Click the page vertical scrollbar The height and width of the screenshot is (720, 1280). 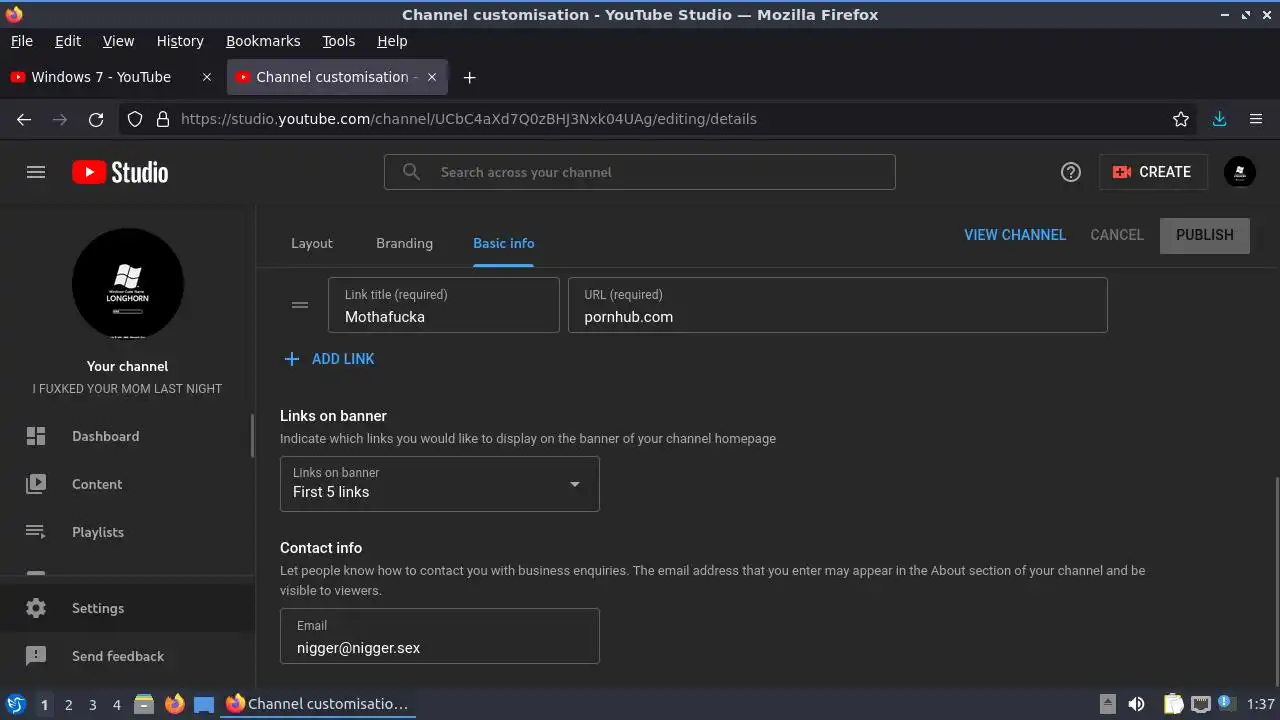click(x=1276, y=582)
